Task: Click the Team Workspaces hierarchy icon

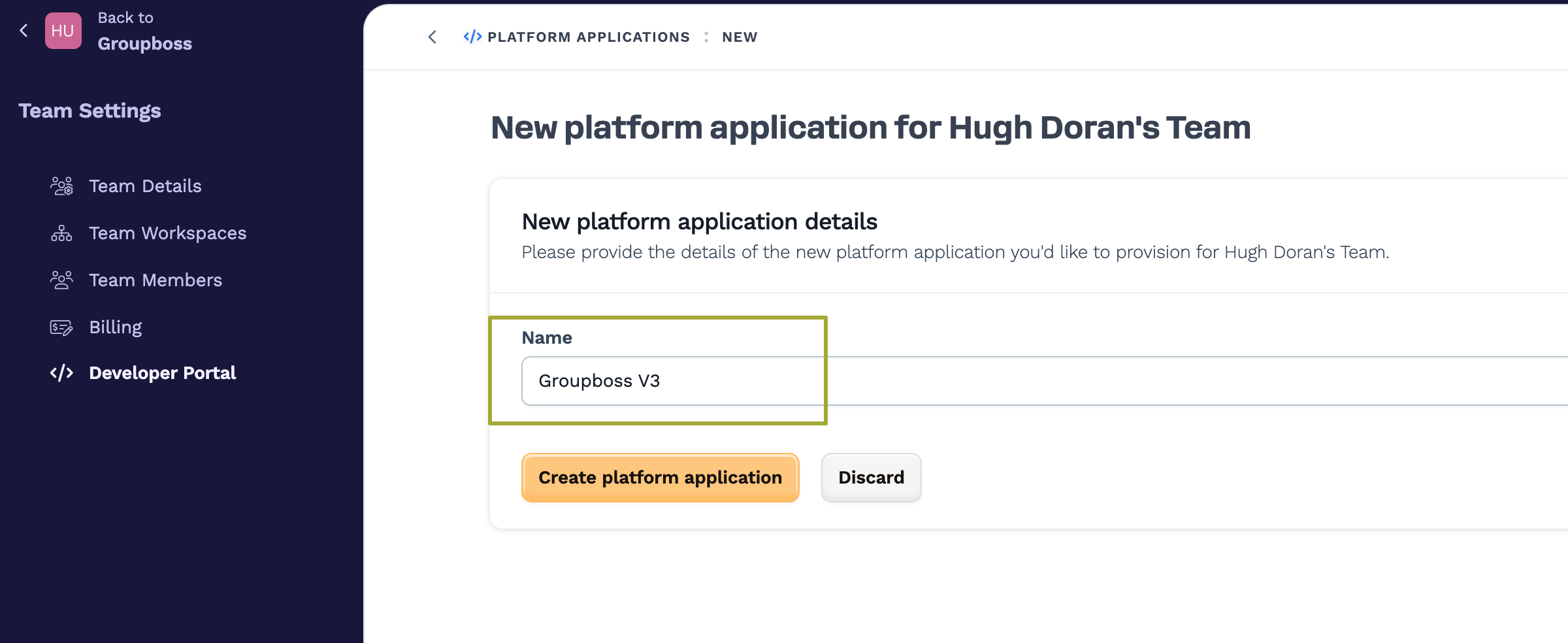Action: (x=61, y=233)
